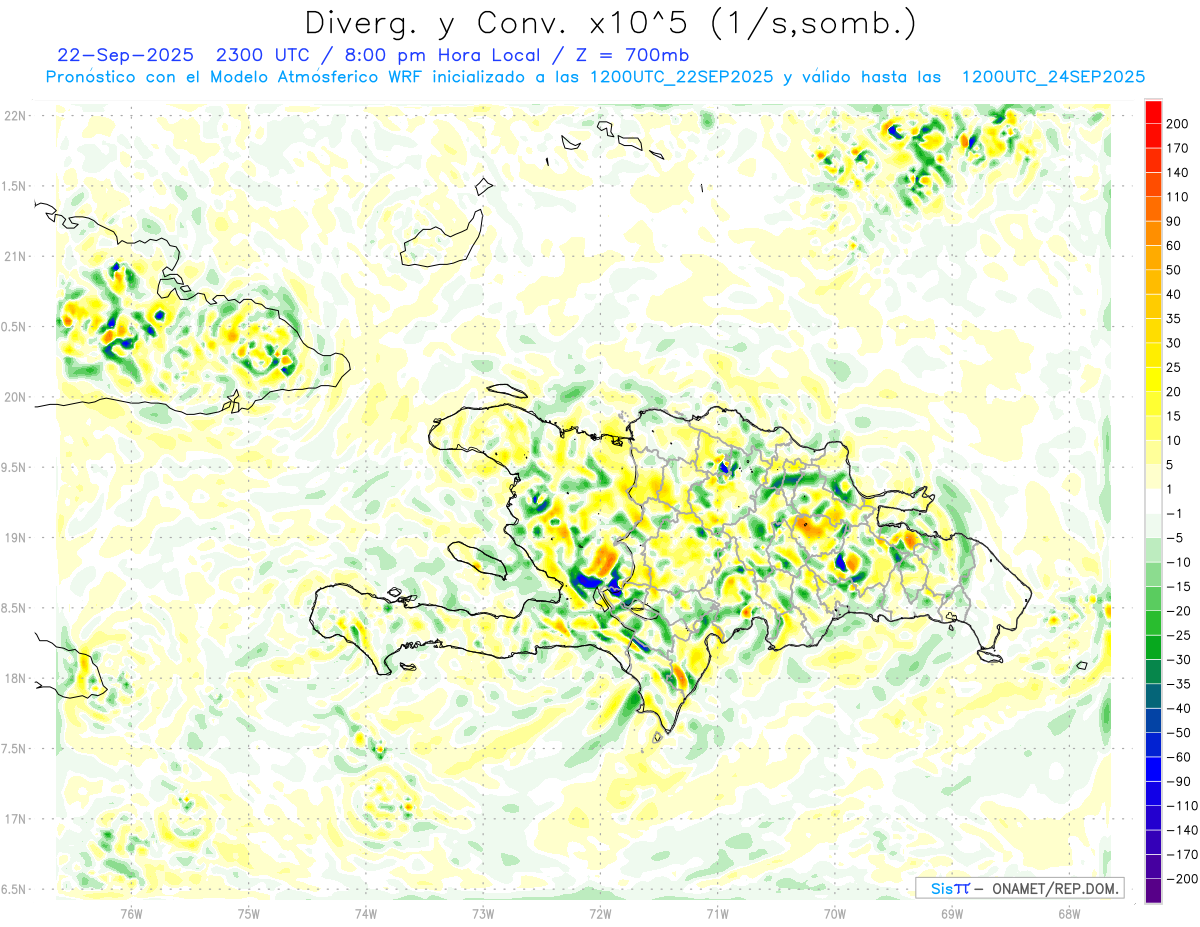The image size is (1200, 927).
Task: Click the colorbar value -25
Action: 1177,635
